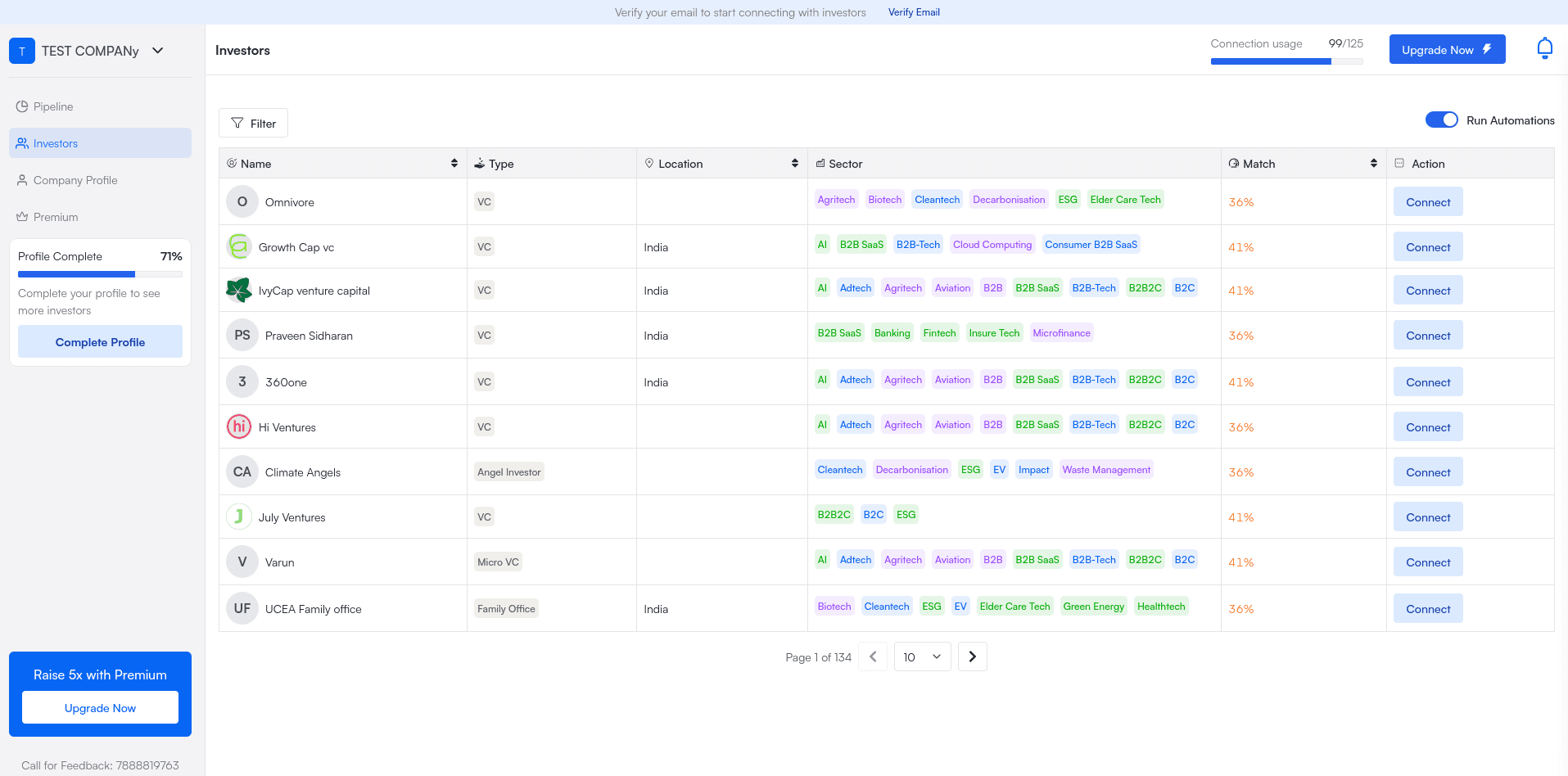1568x776 pixels.
Task: Toggle the Run Automations switch
Action: pos(1441,120)
